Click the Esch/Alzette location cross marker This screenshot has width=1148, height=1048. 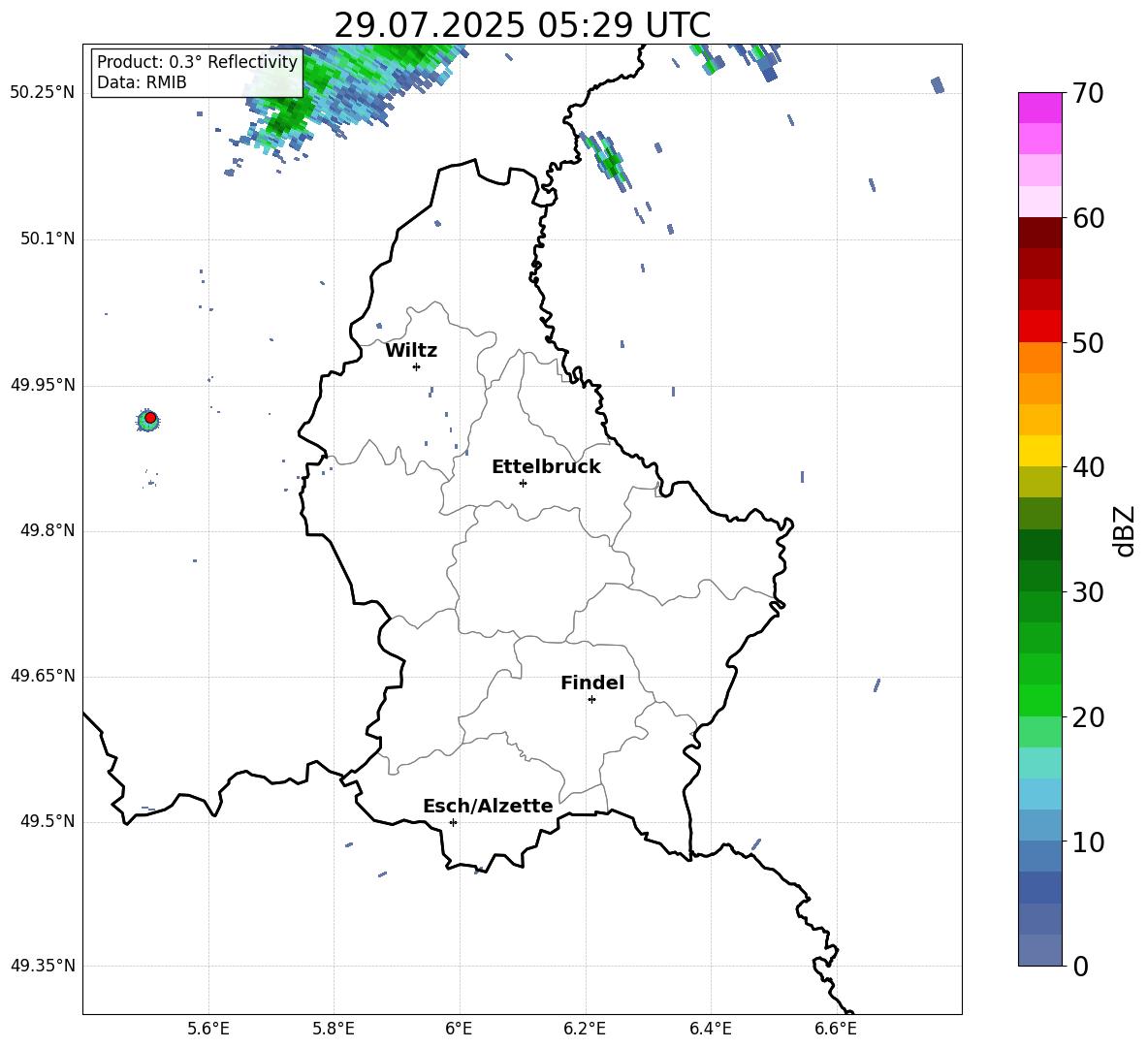(453, 822)
